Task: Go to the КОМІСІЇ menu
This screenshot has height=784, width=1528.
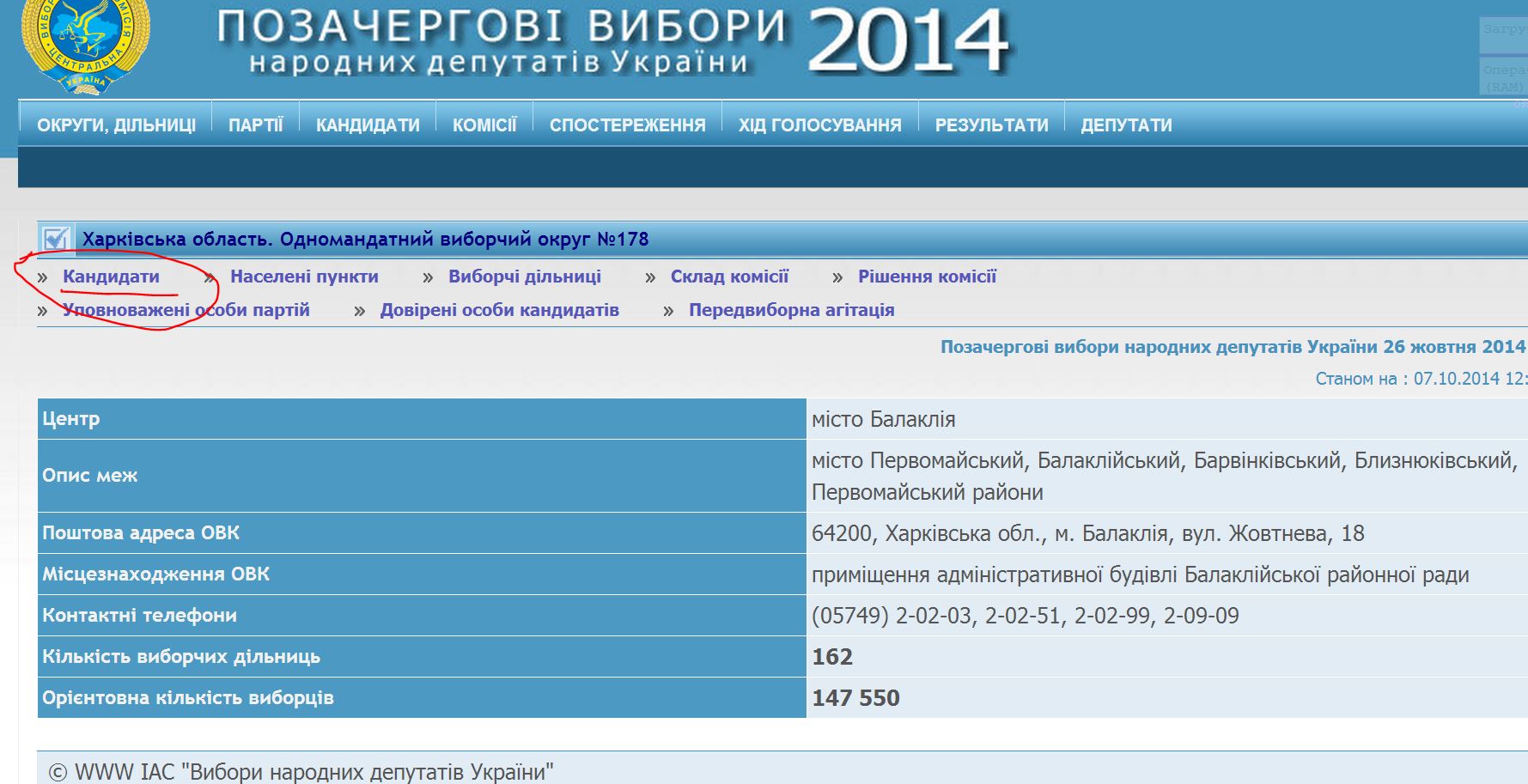Action: click(x=484, y=125)
